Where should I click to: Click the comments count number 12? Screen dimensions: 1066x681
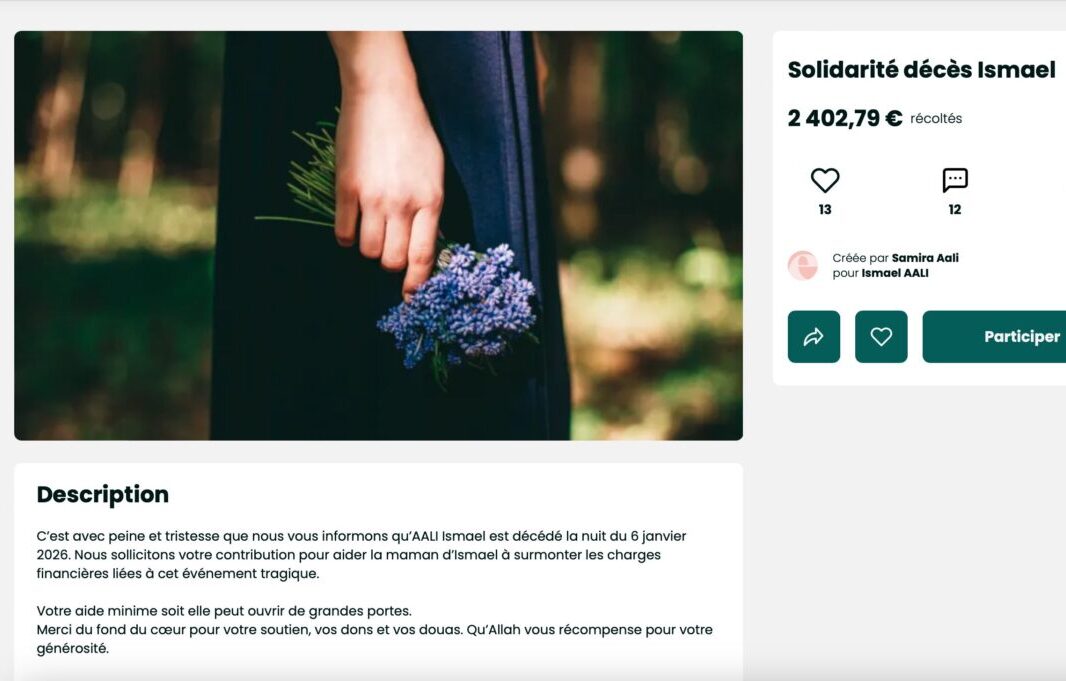click(x=955, y=210)
